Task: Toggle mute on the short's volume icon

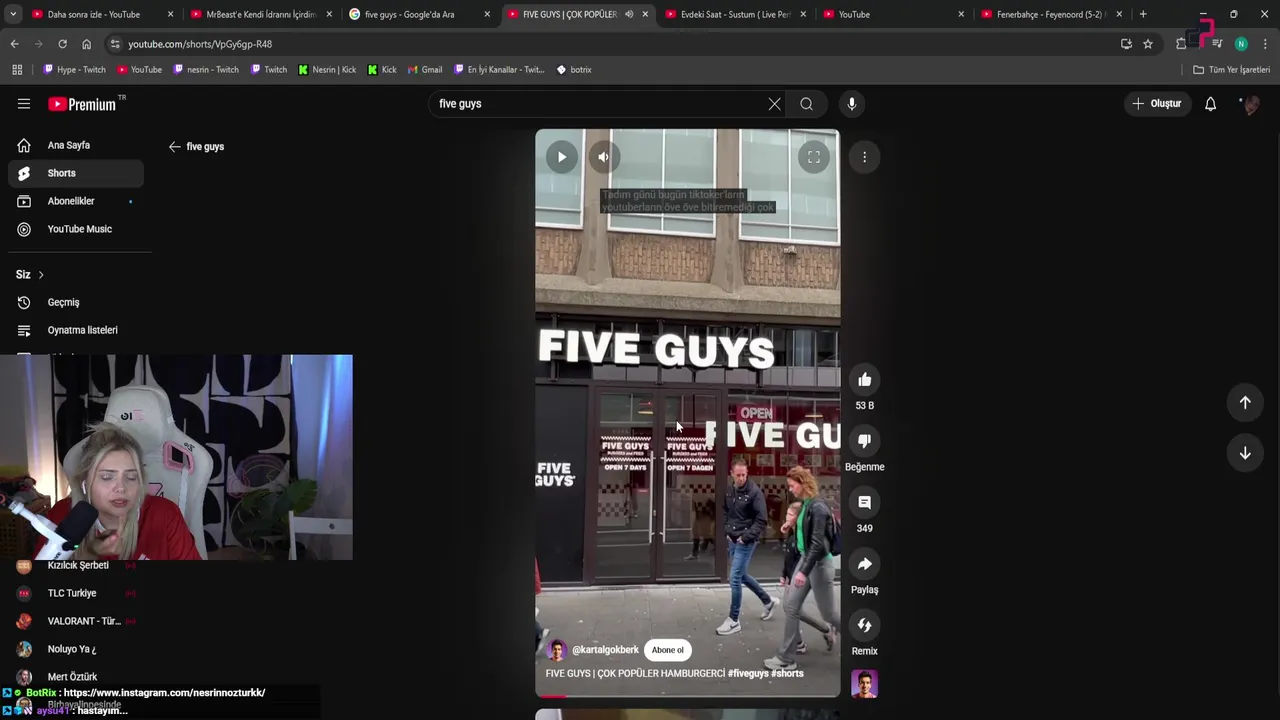Action: click(603, 157)
